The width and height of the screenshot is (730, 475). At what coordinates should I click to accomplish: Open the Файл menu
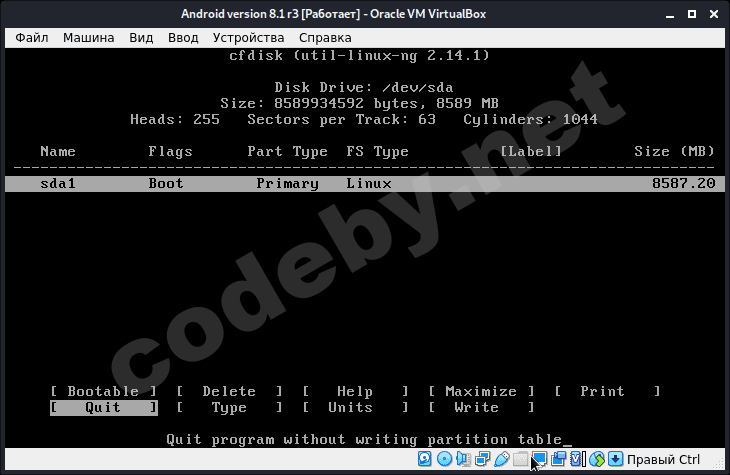point(32,38)
